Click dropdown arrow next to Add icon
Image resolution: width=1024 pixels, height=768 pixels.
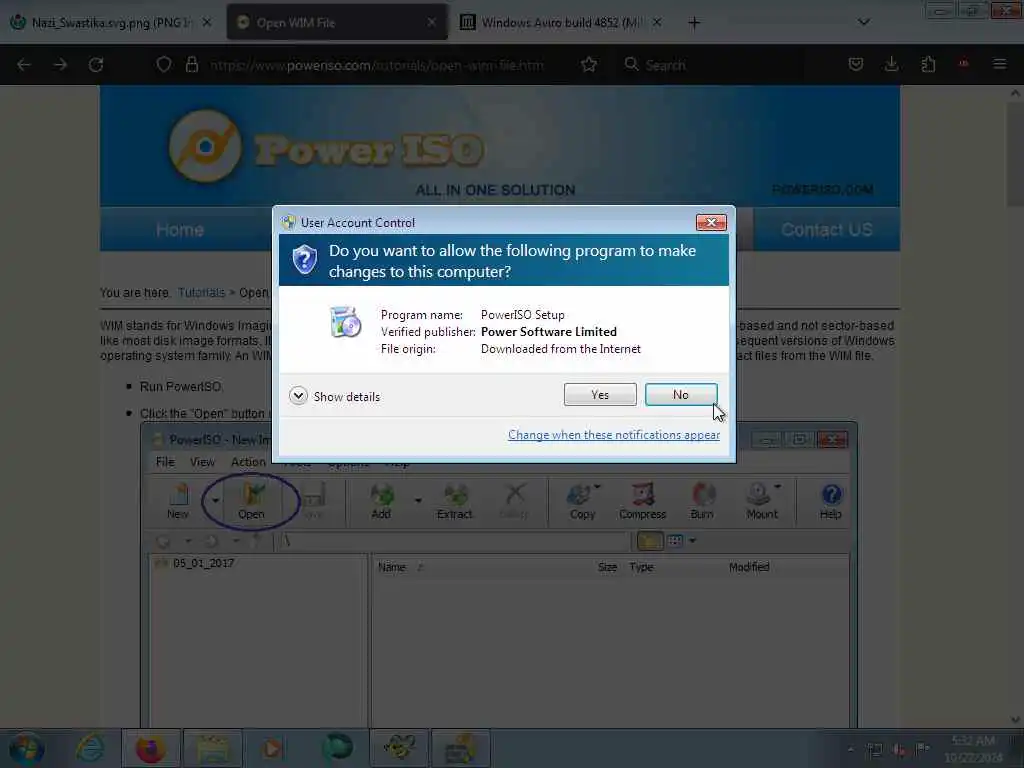(418, 501)
